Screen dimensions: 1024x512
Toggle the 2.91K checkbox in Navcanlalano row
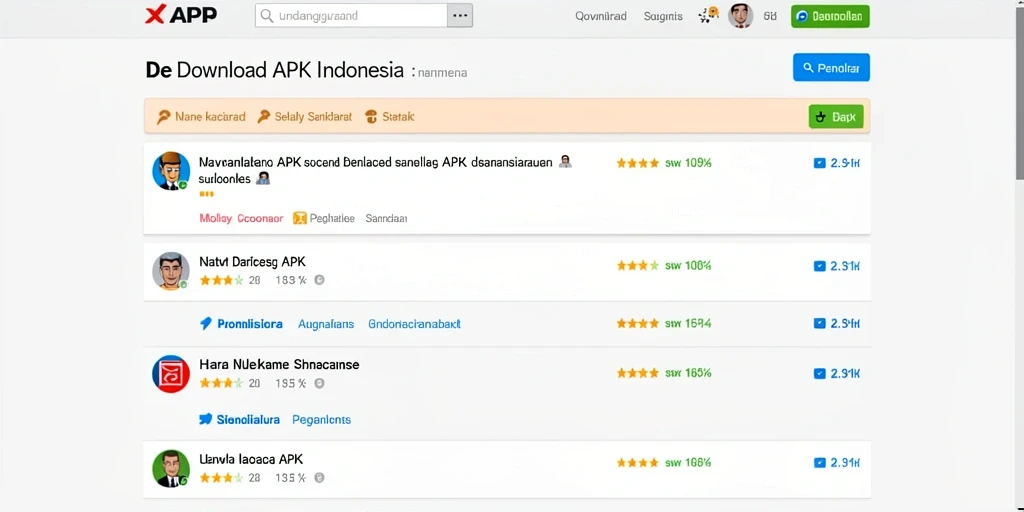[820, 163]
